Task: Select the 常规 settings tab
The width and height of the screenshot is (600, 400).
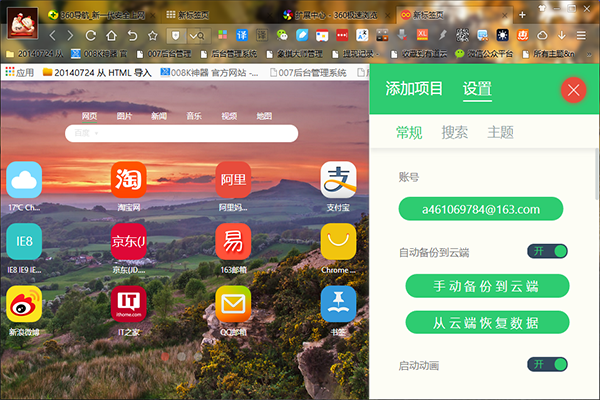Action: (409, 132)
